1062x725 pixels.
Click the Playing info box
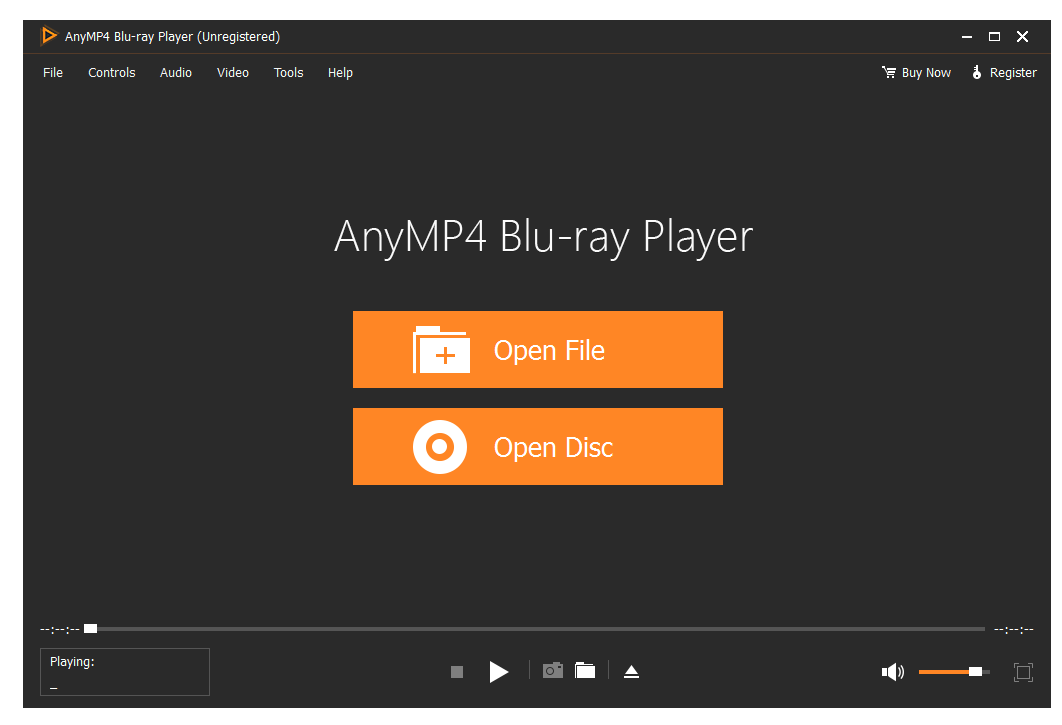125,672
